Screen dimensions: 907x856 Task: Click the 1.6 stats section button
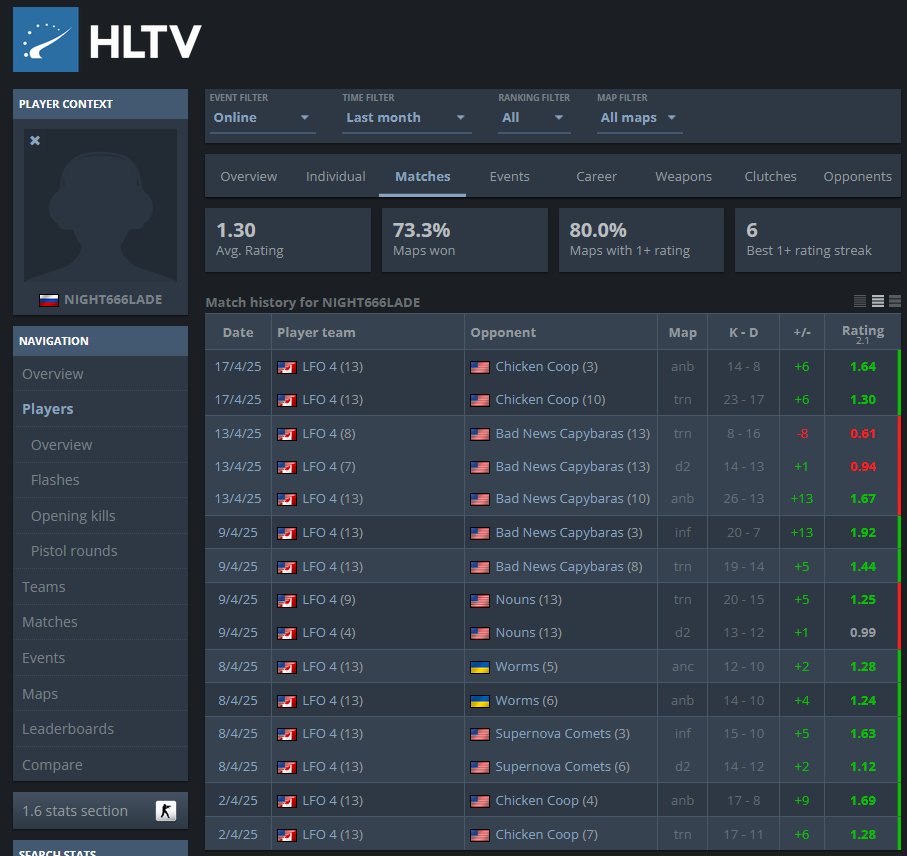click(x=100, y=810)
